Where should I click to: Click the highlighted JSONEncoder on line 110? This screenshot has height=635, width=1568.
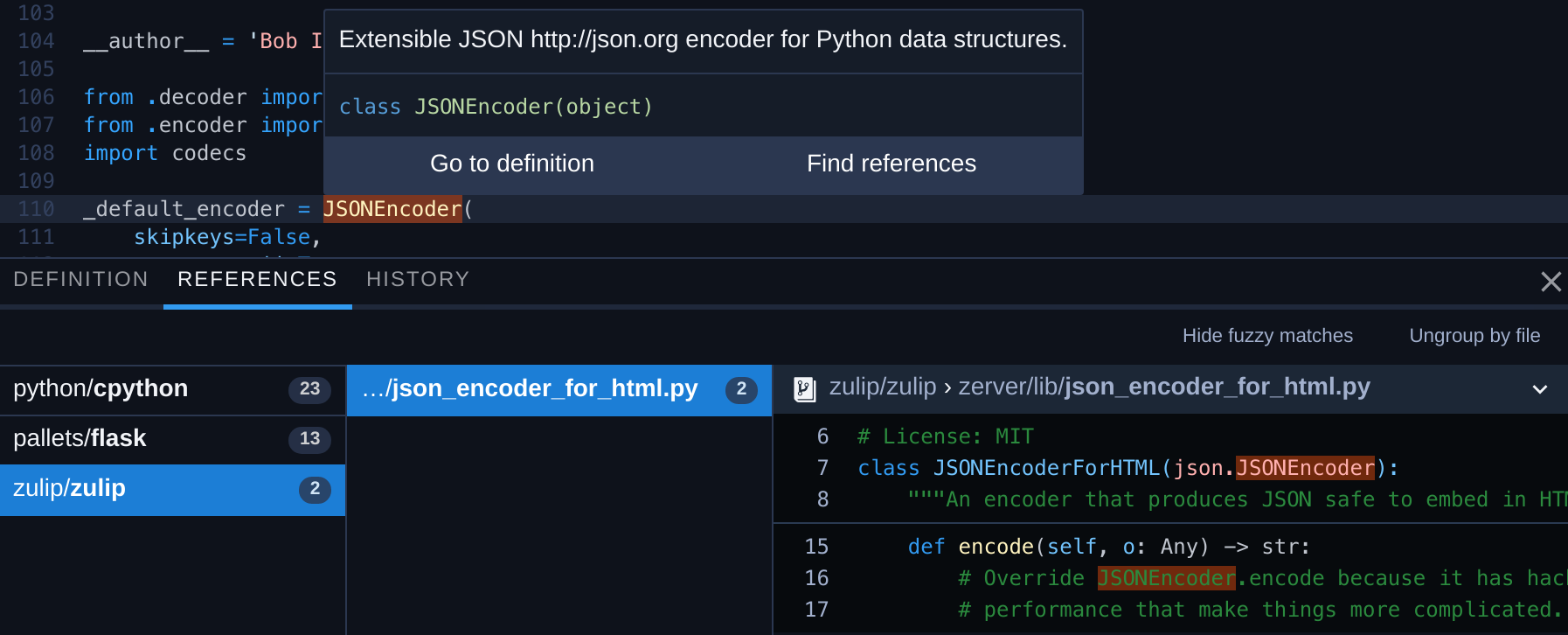[392, 209]
